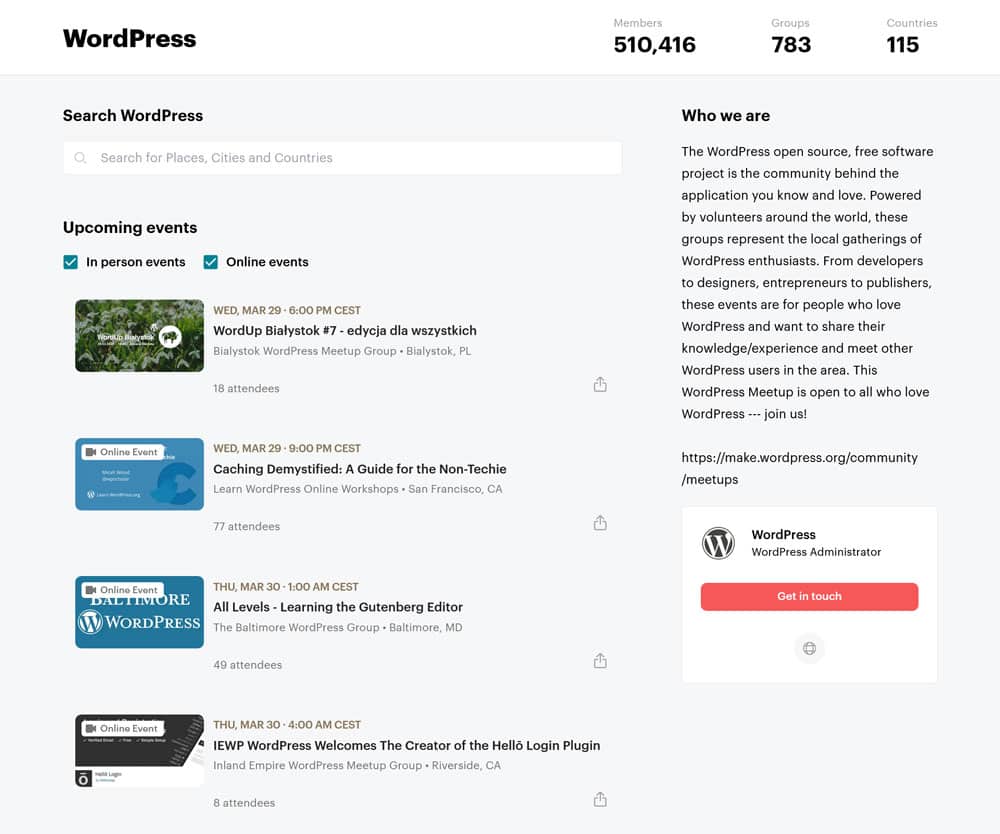
Task: Click the WordPress administrator logo avatar
Action: point(718,543)
